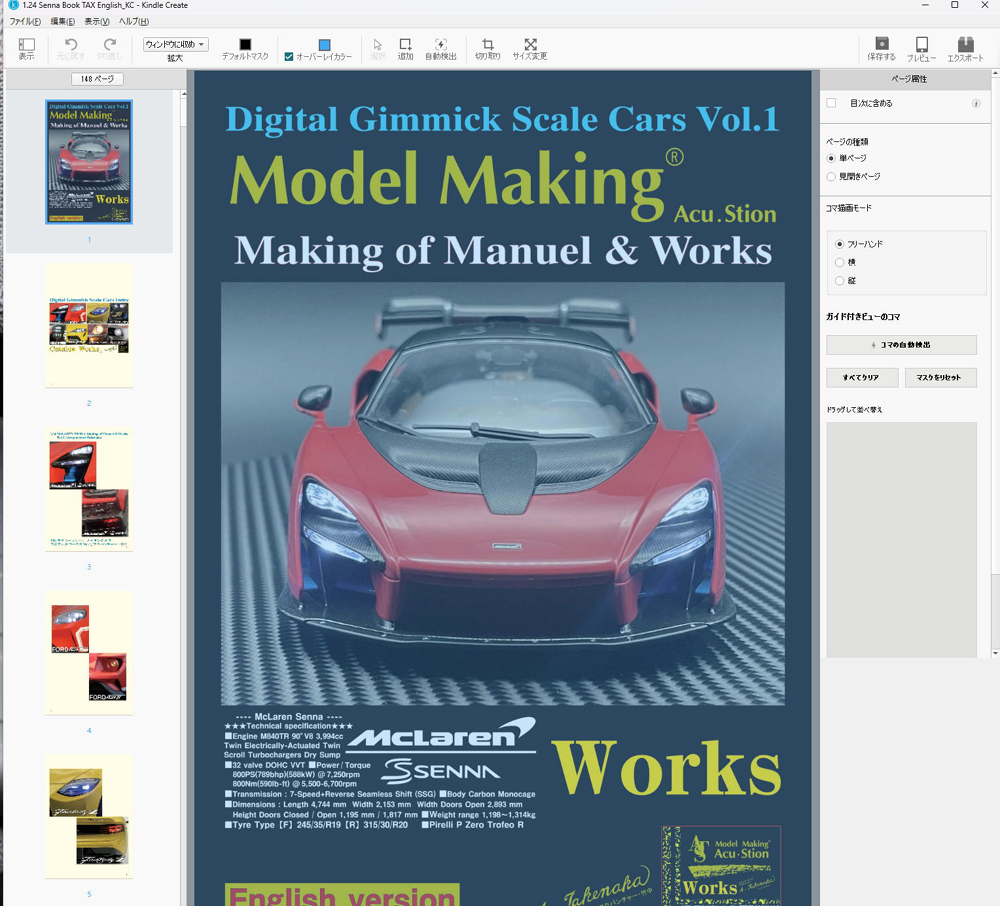
Task: Run the 自動検出 auto-detect tool
Action: pyautogui.click(x=441, y=45)
